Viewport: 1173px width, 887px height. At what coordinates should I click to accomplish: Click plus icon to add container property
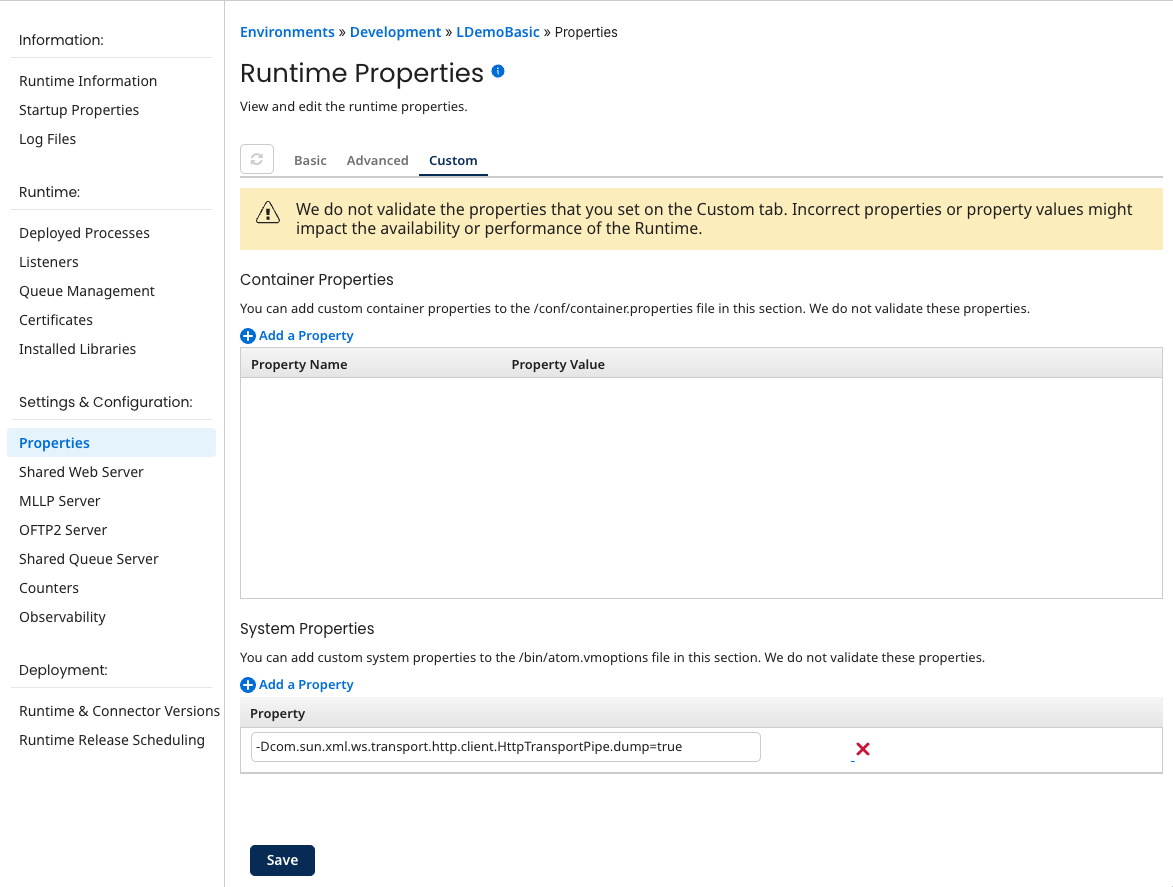(x=248, y=336)
